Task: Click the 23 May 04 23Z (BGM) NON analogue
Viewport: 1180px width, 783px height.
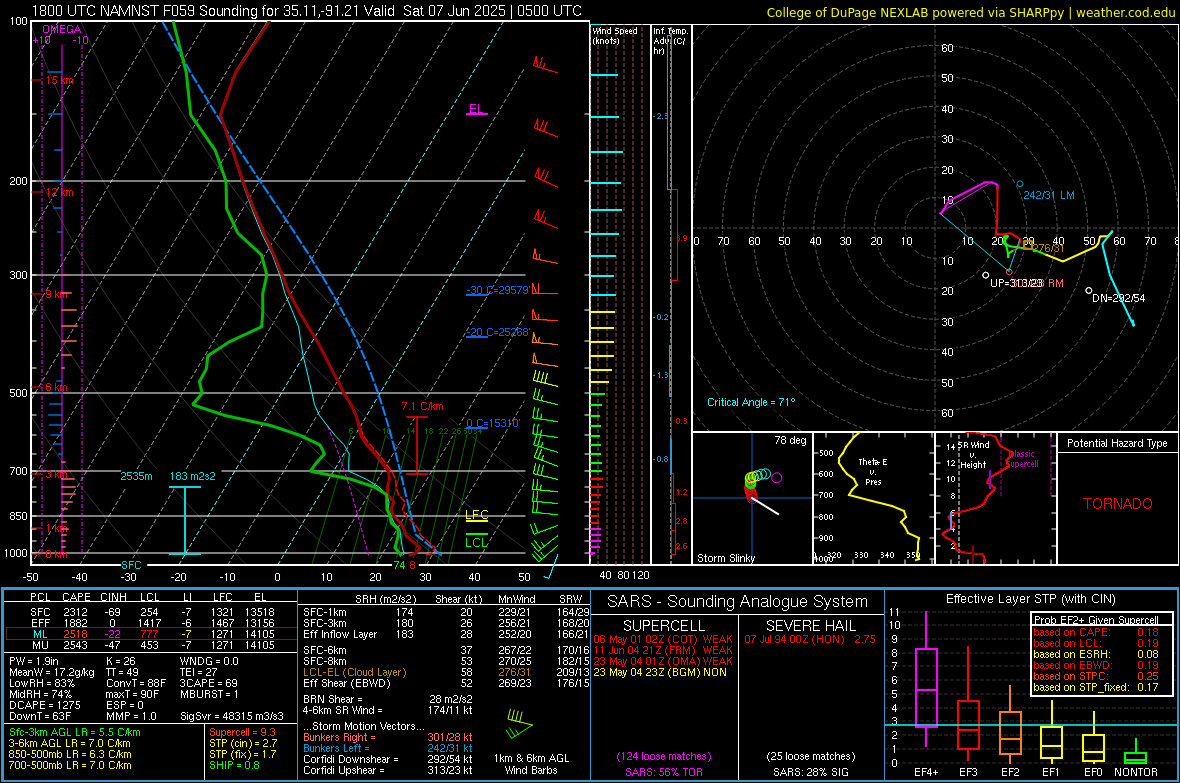Action: click(x=660, y=672)
